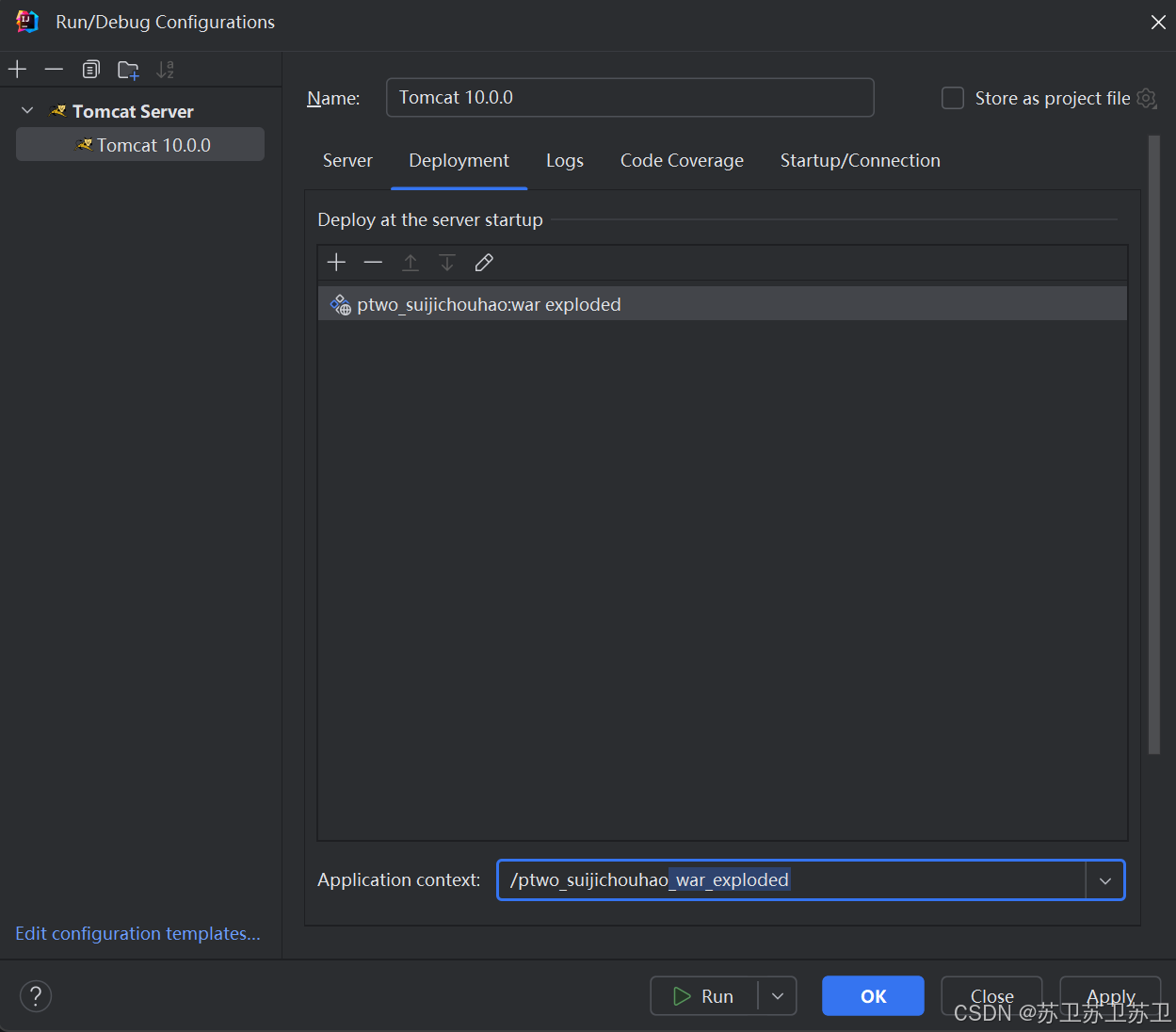Go to the Code Coverage tab
Image resolution: width=1176 pixels, height=1032 pixels.
click(682, 161)
